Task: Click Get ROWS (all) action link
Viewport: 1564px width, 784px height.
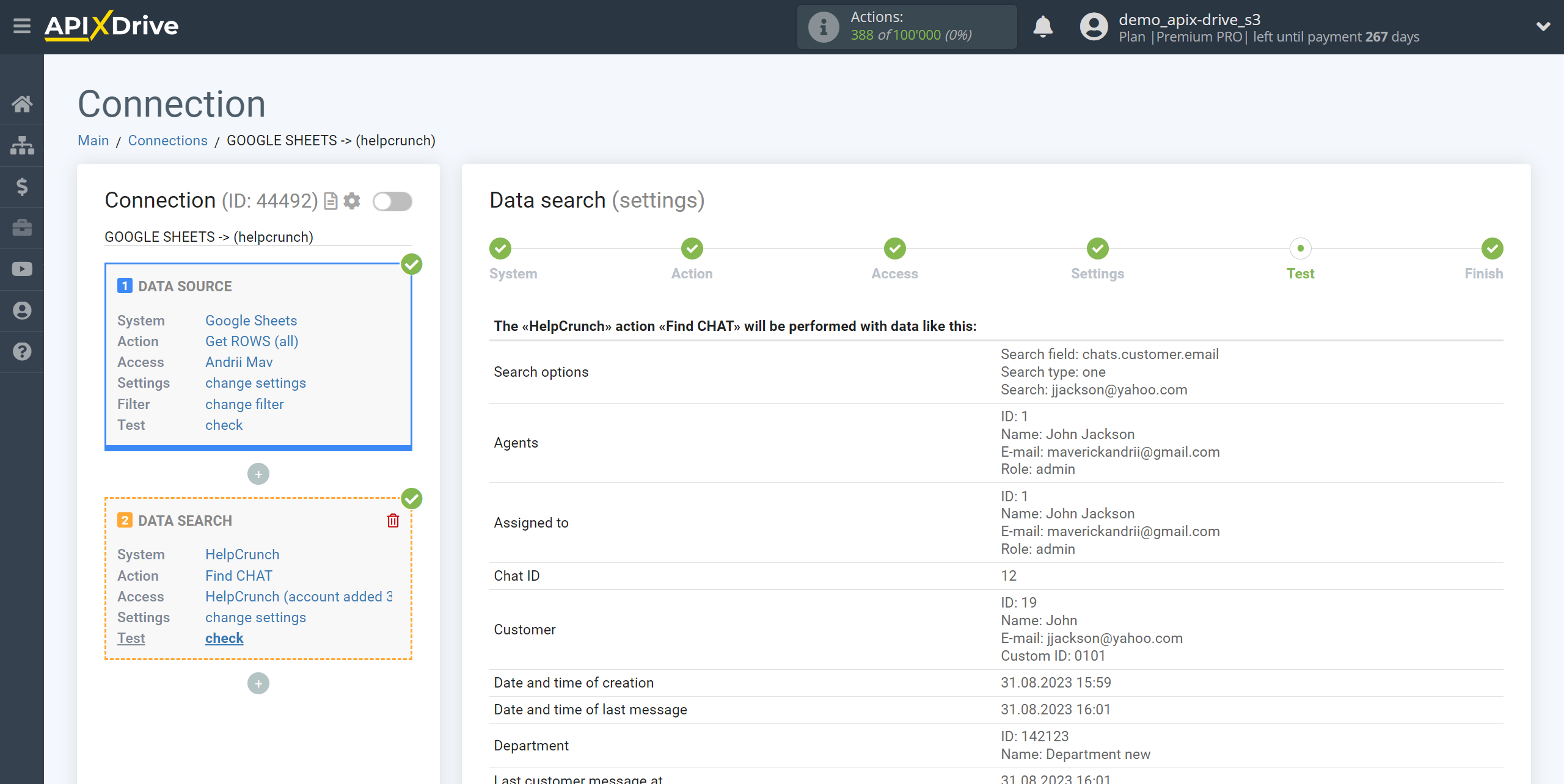Action: 252,341
